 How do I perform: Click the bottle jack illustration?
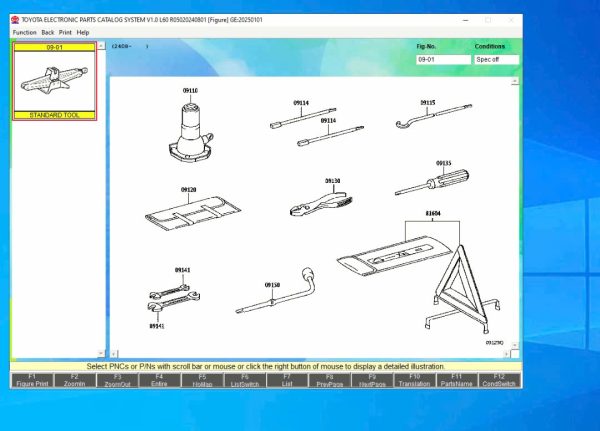point(190,132)
